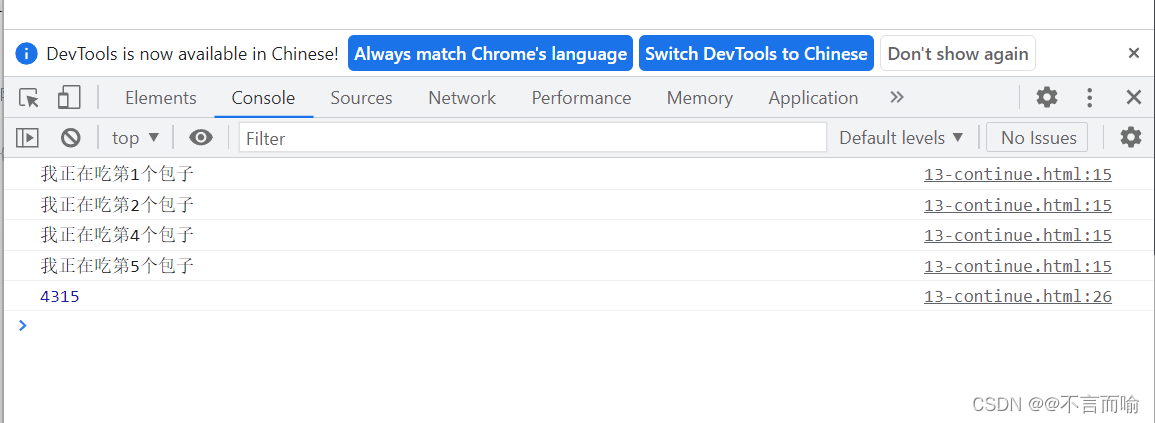
Task: Clear the console with the ban icon
Action: (x=70, y=138)
